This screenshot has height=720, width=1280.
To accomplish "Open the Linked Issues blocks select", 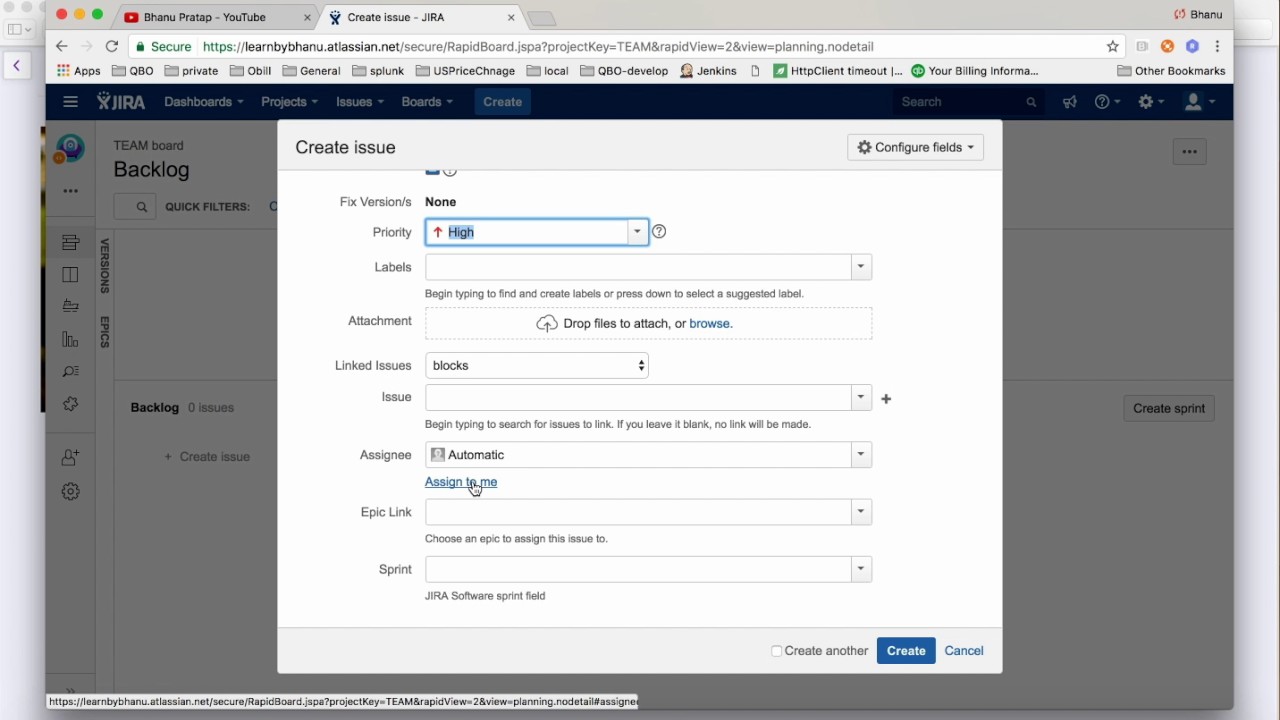I will [x=537, y=365].
